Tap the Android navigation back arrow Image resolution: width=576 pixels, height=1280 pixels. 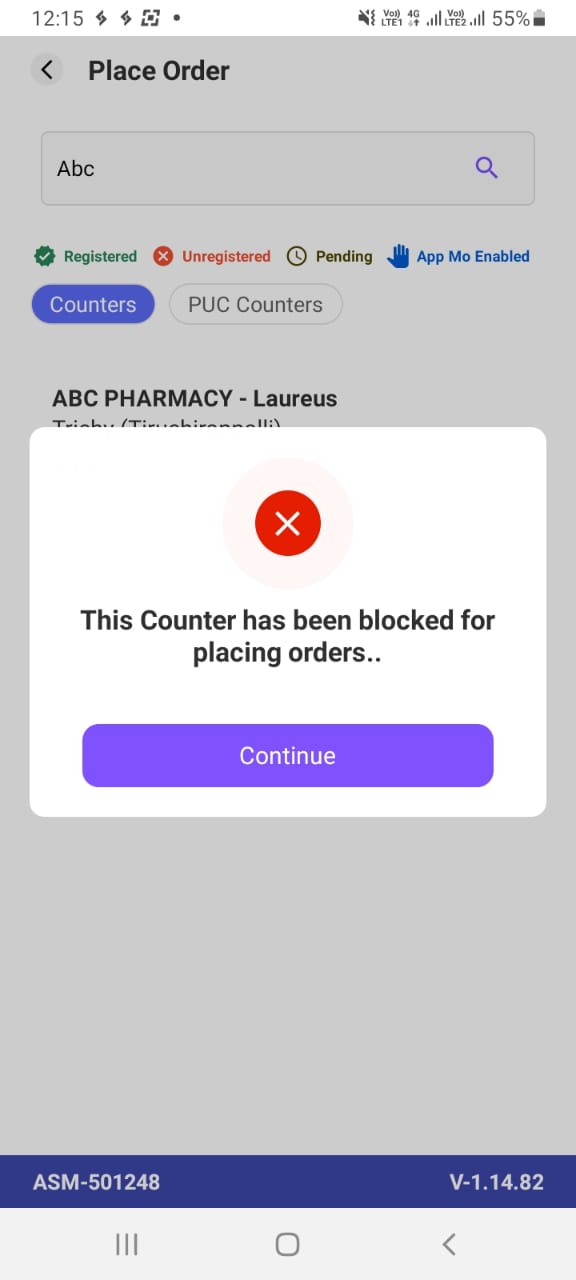tap(449, 1244)
